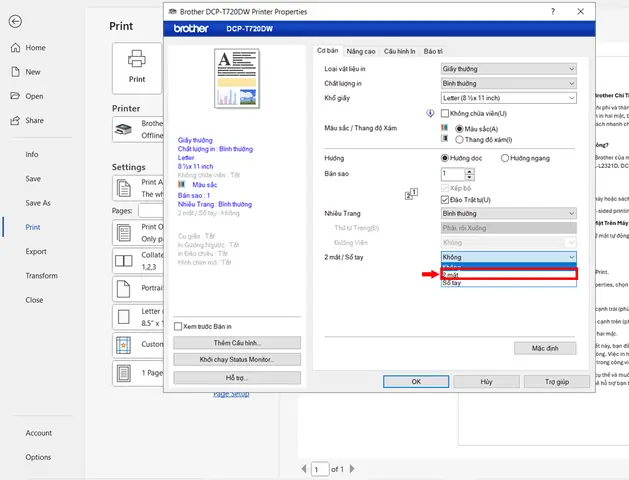The image size is (629, 480).
Task: Click the 1 Page Per Sheet icon
Action: coord(124,373)
